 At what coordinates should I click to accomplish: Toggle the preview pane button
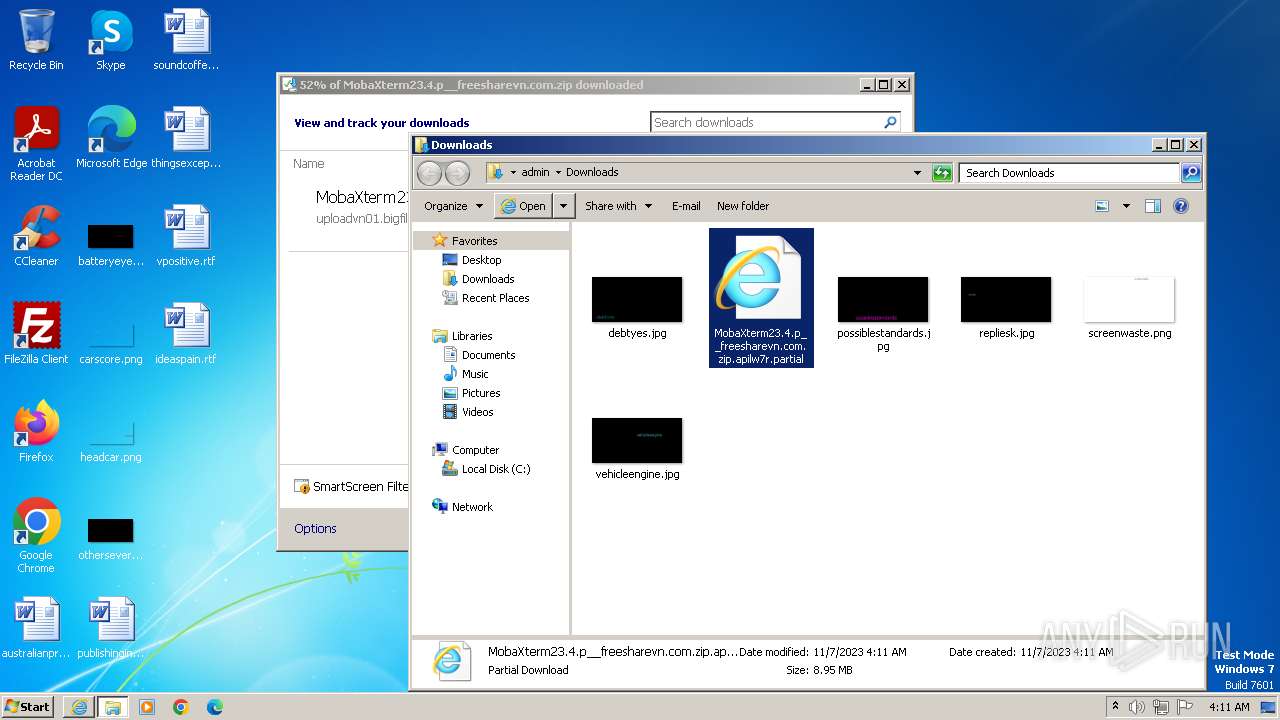click(1152, 206)
